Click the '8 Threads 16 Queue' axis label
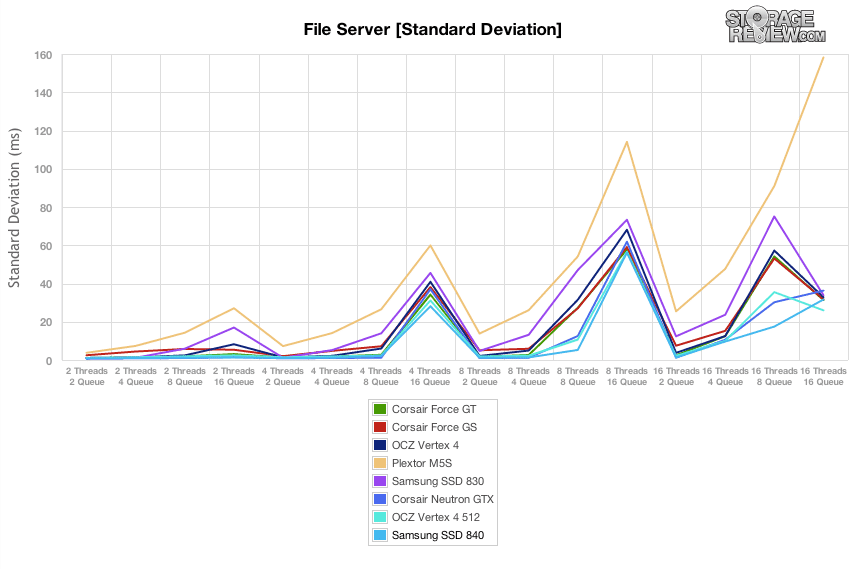 coord(627,377)
